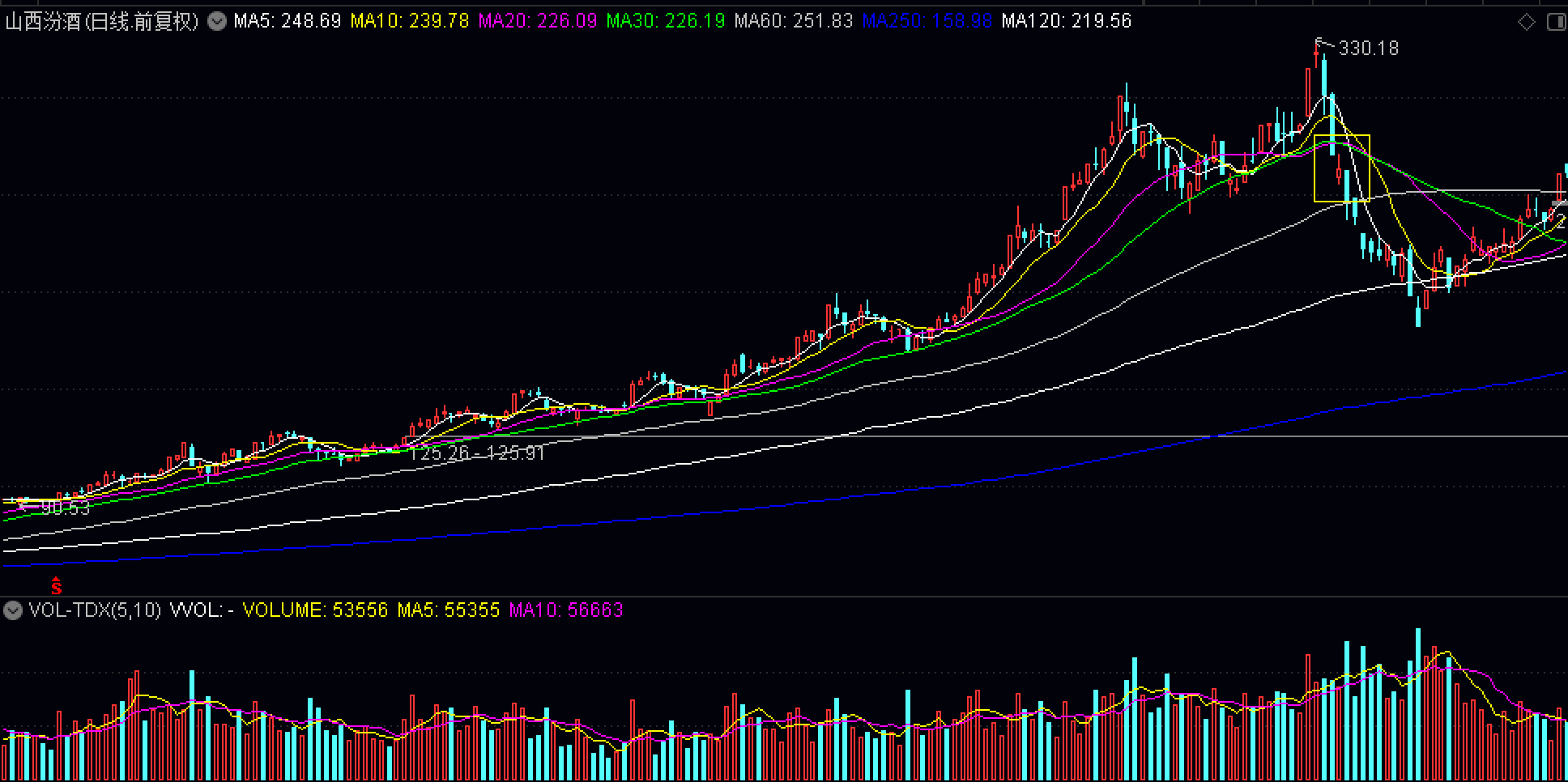The width and height of the screenshot is (1568, 782).
Task: Click the gray MA60: 251.83 label
Action: (794, 21)
